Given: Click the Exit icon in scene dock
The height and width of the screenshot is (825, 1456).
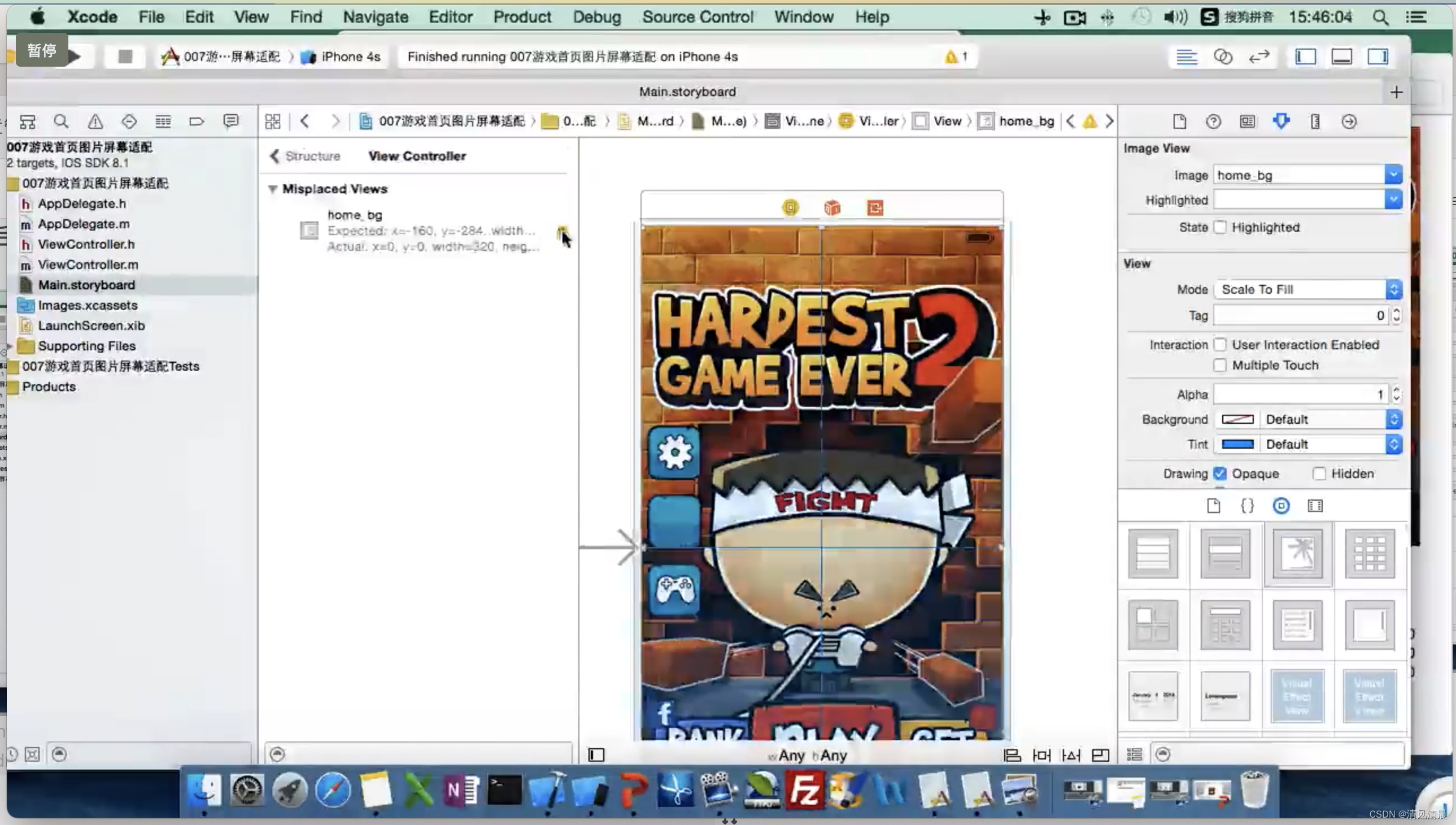Looking at the screenshot, I should [875, 207].
